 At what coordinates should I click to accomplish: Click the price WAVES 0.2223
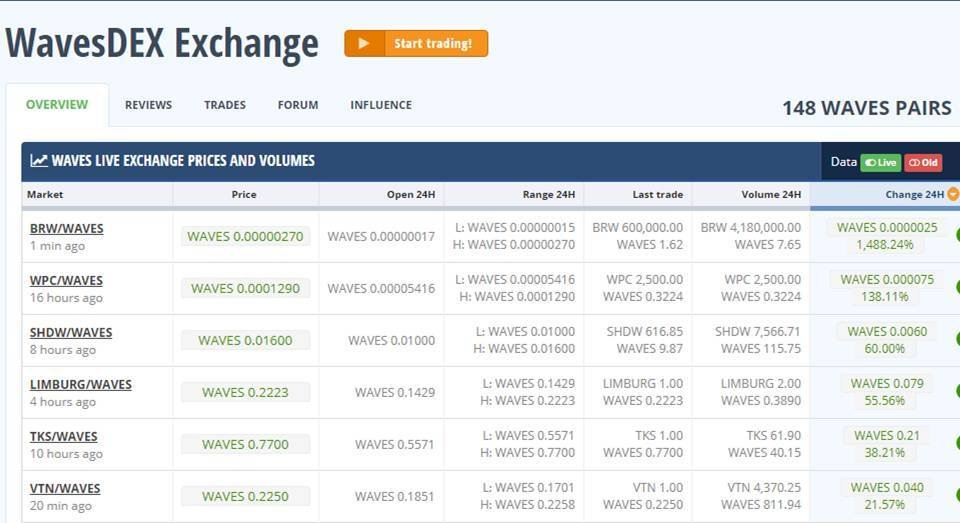pos(246,393)
